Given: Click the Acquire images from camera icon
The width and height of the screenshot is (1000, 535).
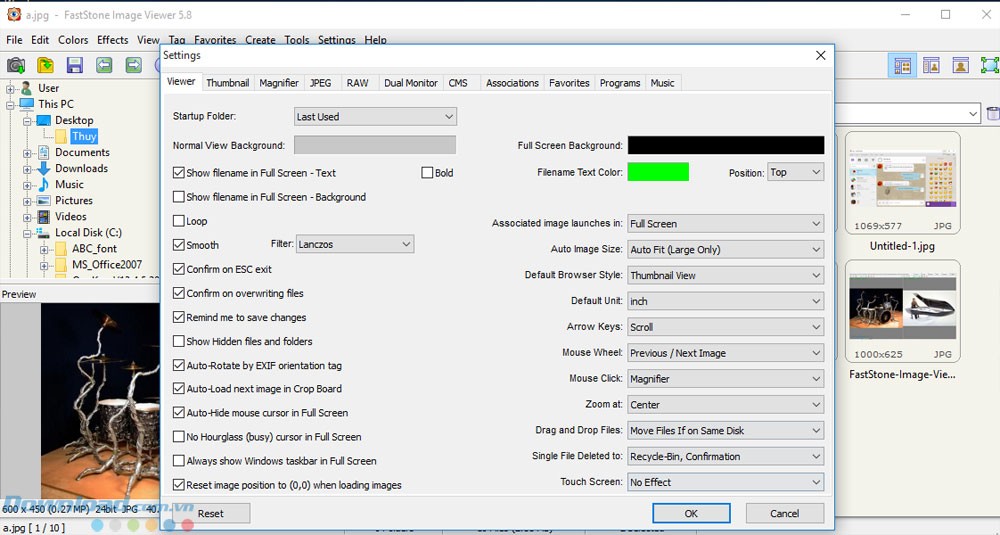Looking at the screenshot, I should [16, 66].
